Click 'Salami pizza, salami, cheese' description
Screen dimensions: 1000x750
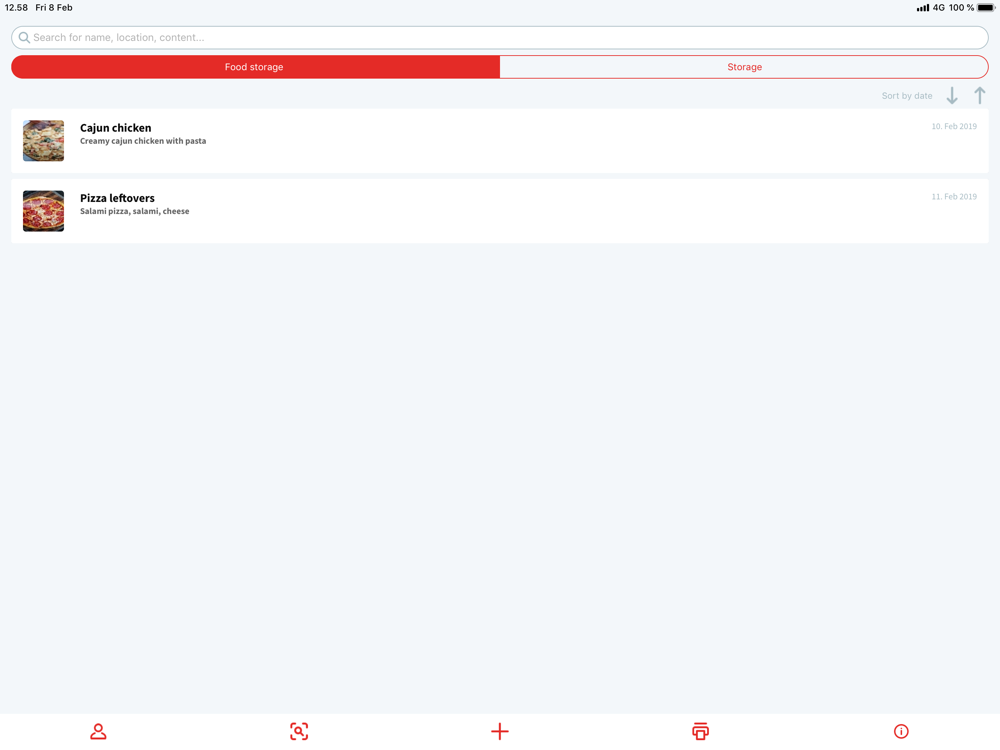[135, 211]
